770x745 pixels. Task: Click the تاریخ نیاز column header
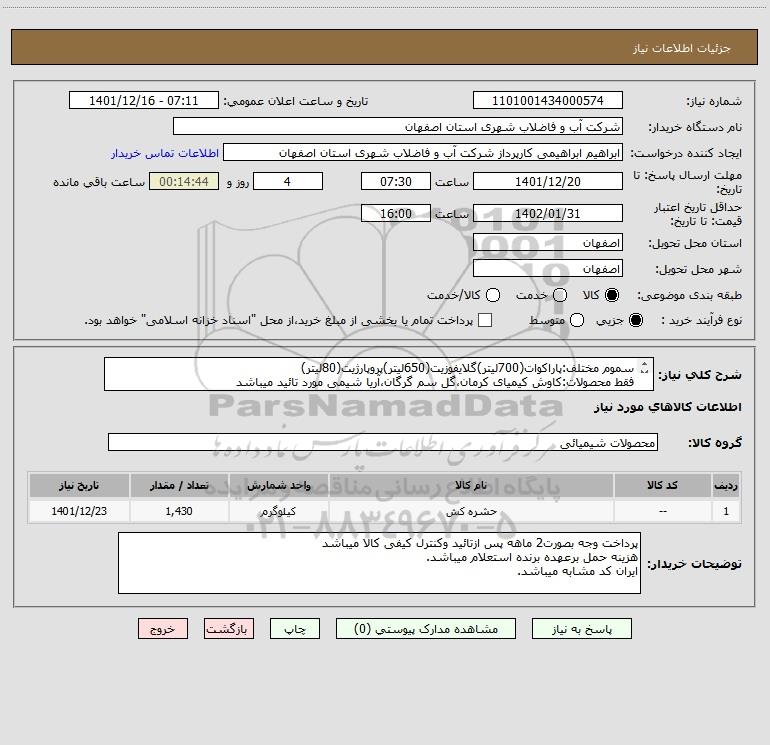point(79,486)
